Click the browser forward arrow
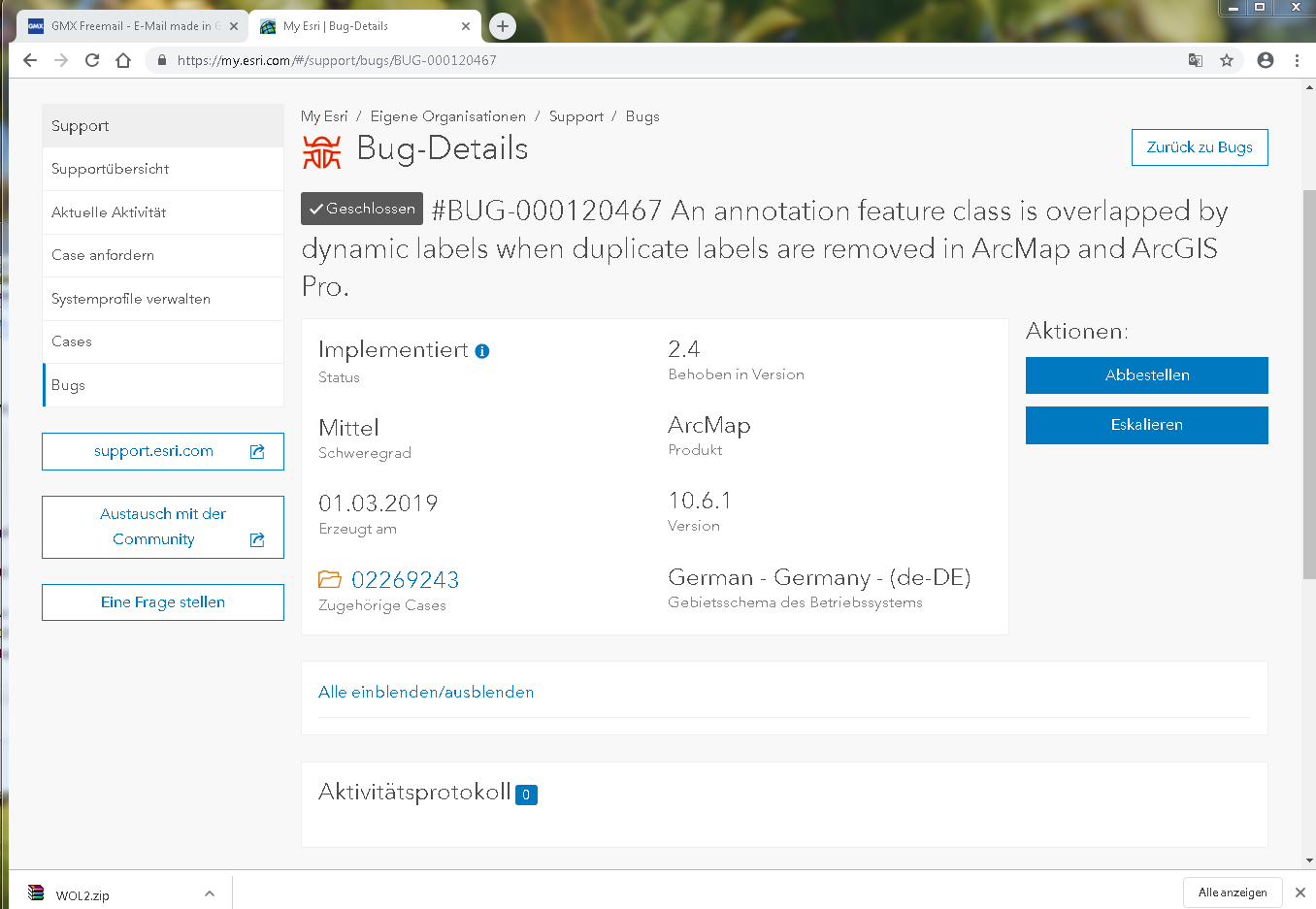Screen dimensions: 1316x909 click(61, 60)
